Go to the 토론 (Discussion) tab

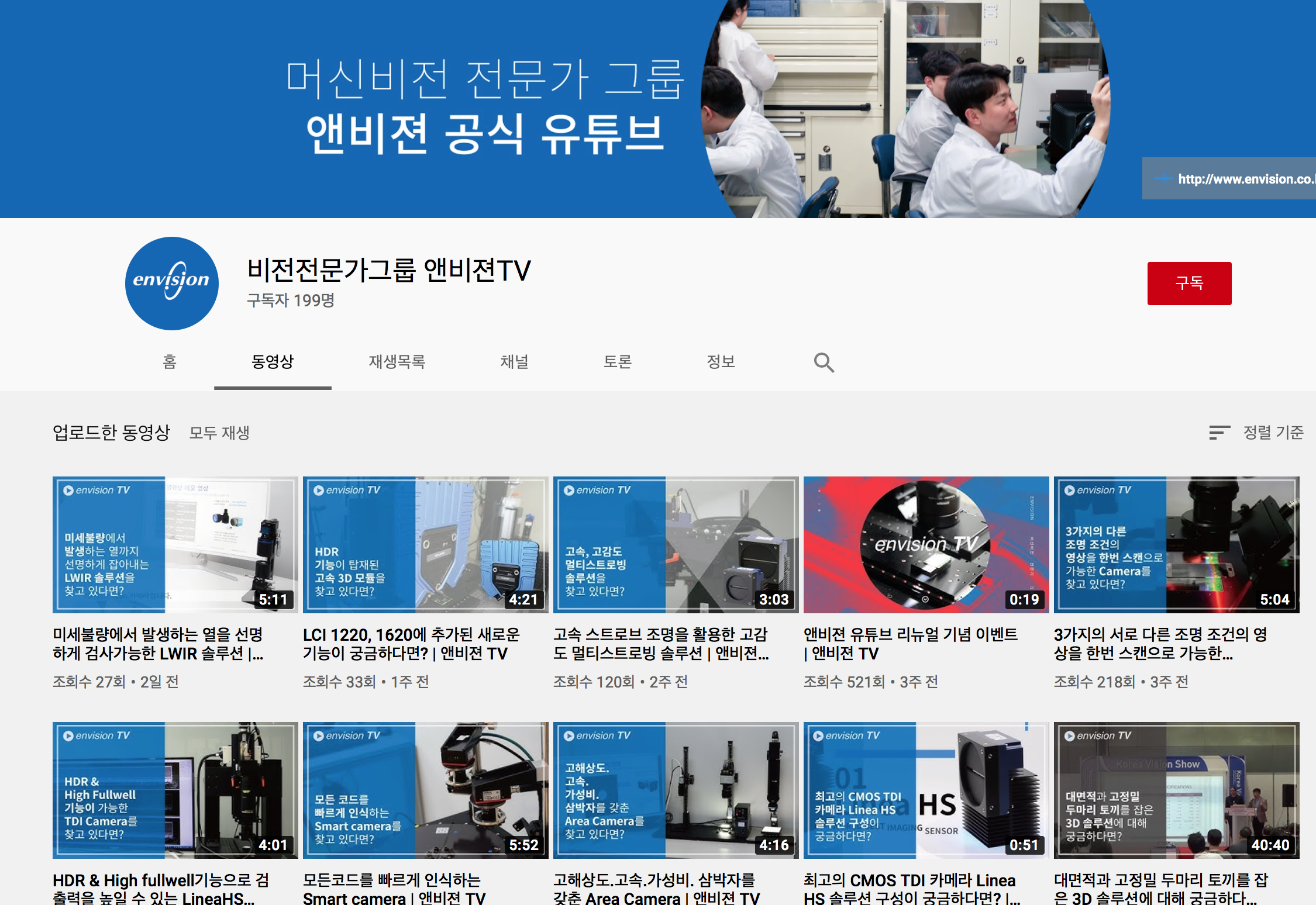click(x=618, y=362)
